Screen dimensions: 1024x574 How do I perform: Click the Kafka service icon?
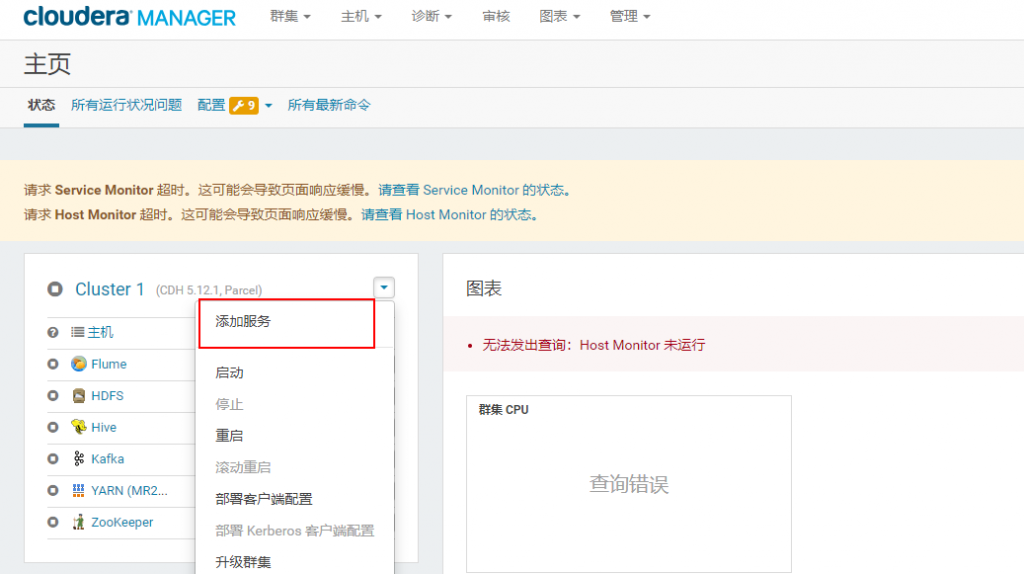[78, 458]
